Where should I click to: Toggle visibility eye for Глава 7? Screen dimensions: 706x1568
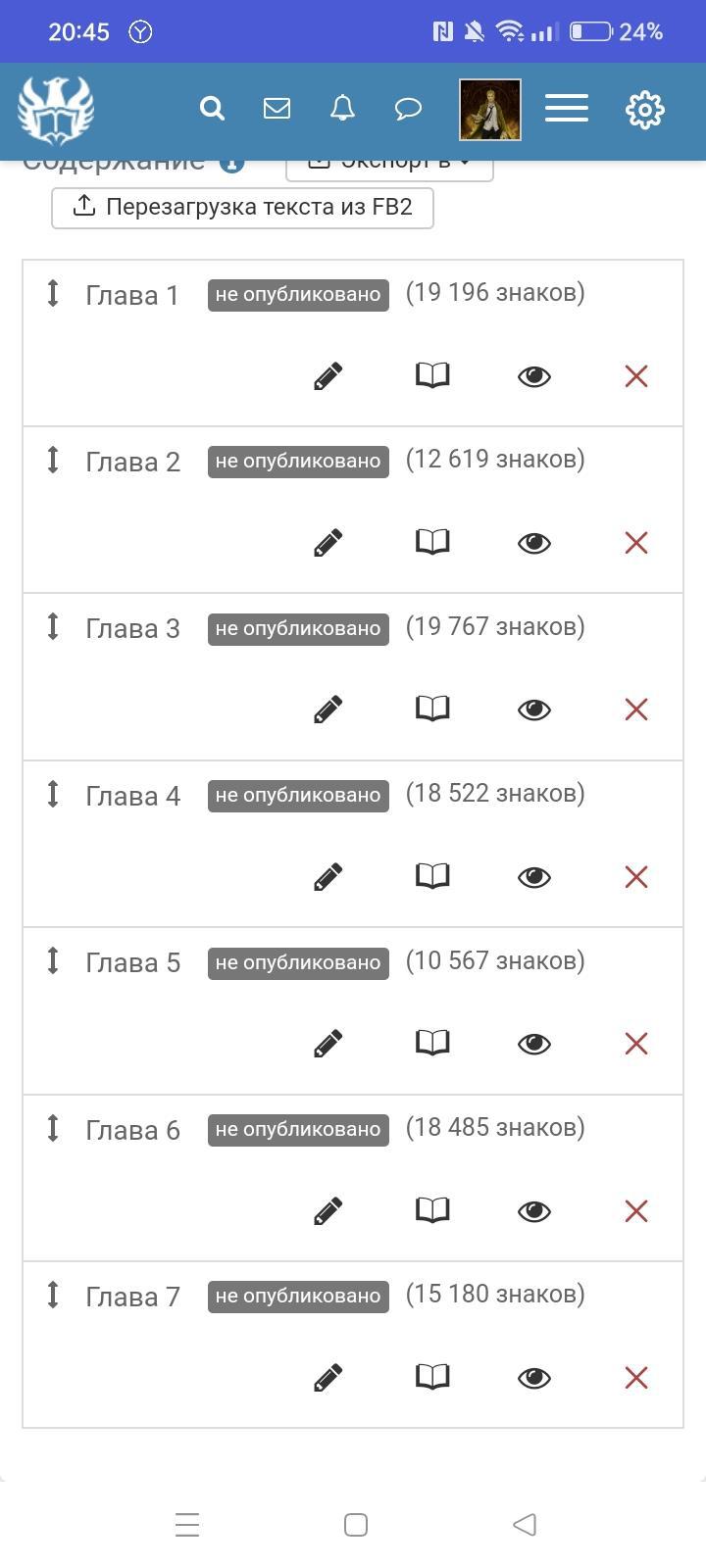tap(533, 1378)
